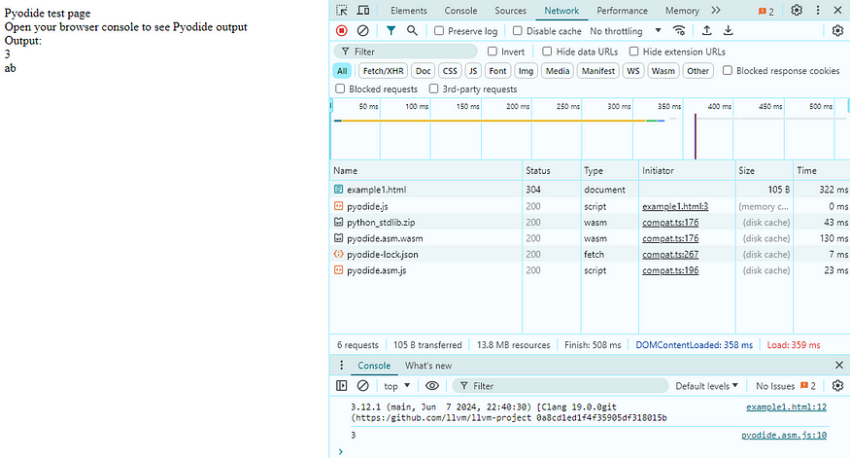The width and height of the screenshot is (850, 458).
Task: Check Hide data URLs
Action: [x=547, y=51]
